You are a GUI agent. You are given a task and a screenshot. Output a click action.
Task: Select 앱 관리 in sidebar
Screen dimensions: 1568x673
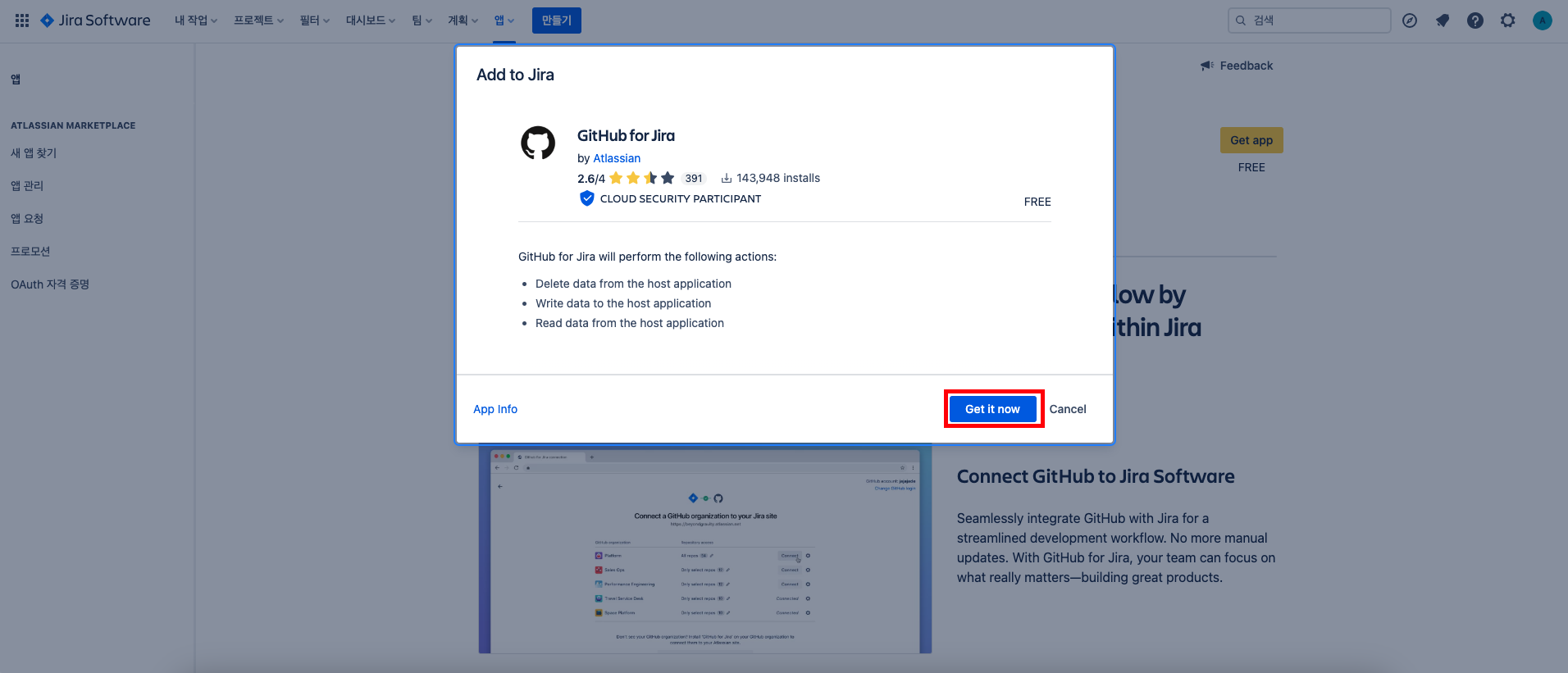pyautogui.click(x=27, y=186)
